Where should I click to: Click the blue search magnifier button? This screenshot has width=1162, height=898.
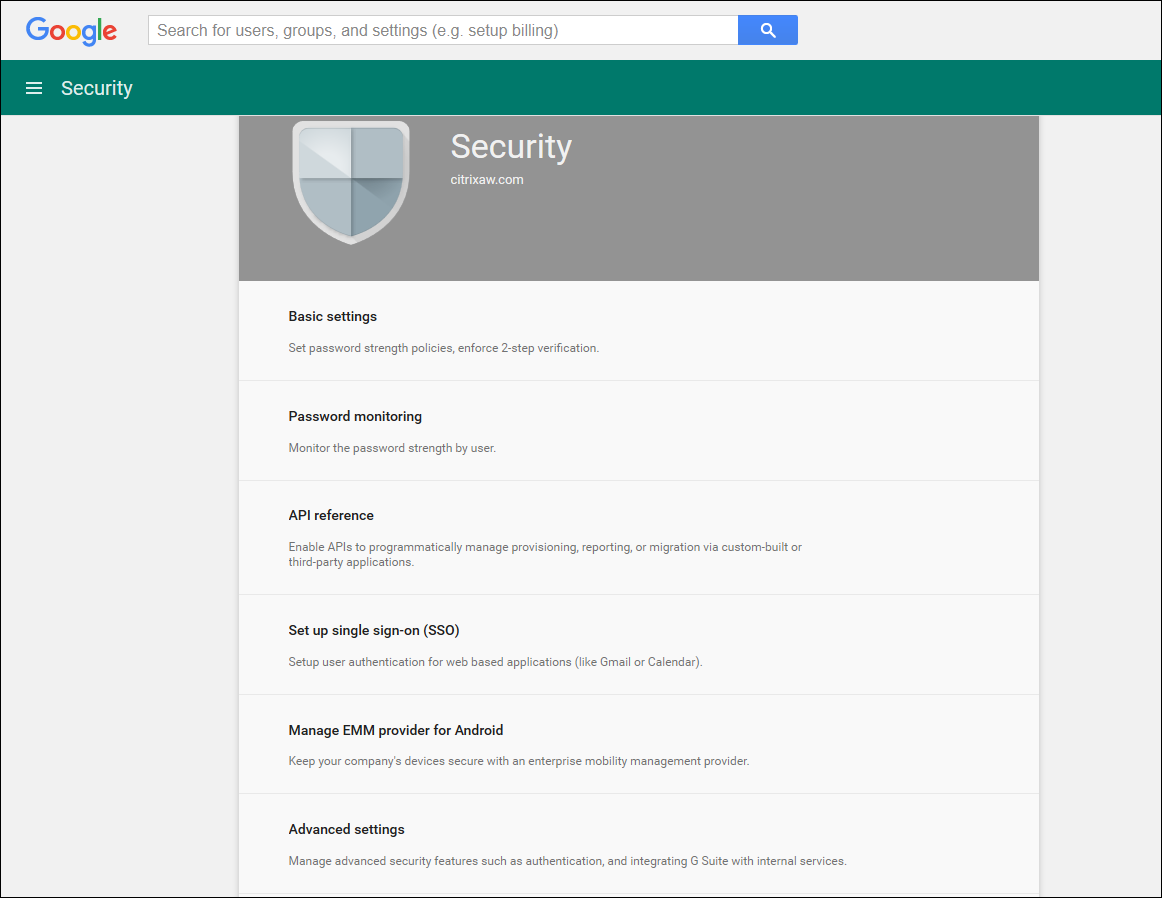click(x=767, y=30)
